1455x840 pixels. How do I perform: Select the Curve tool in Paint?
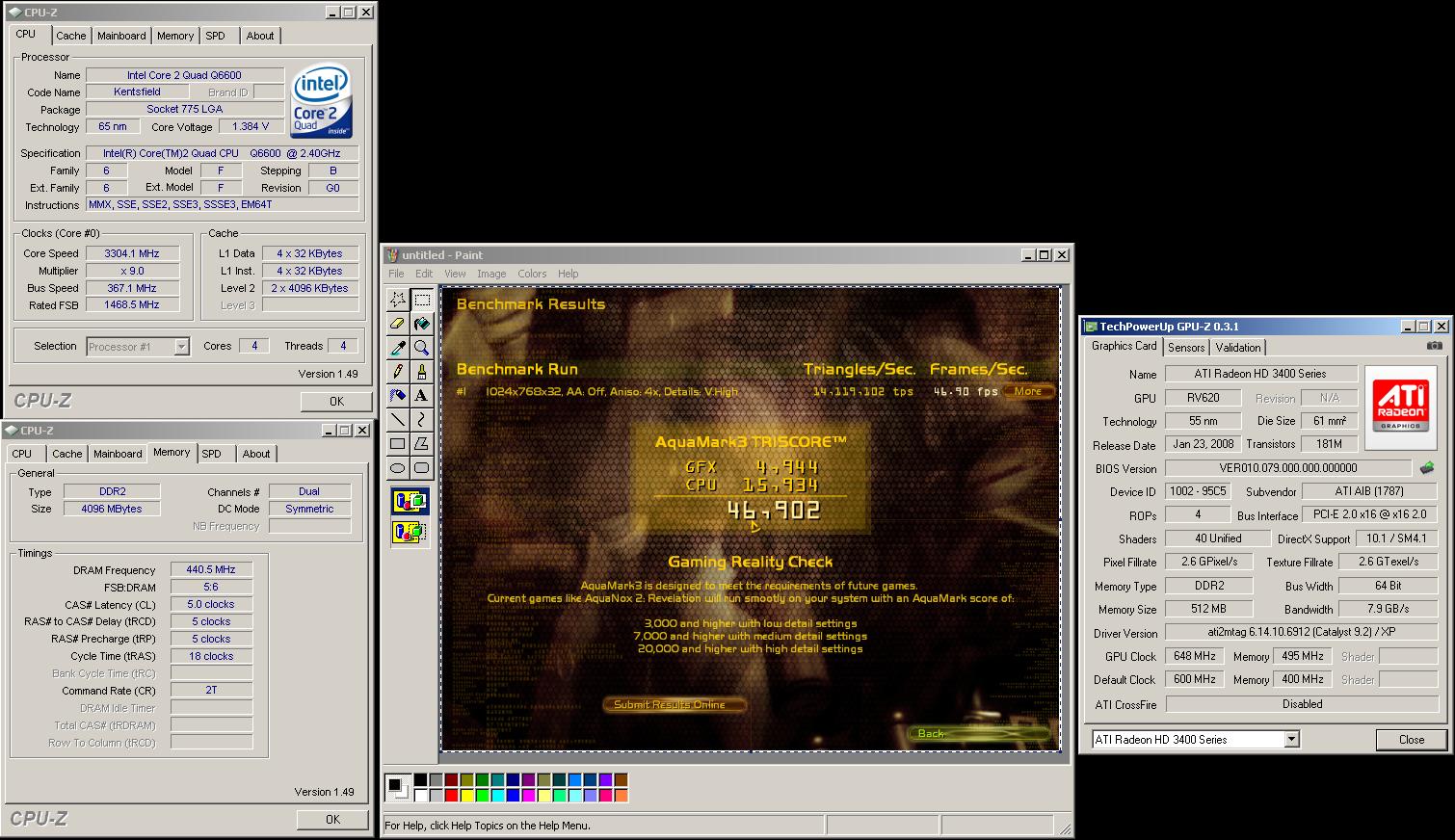[422, 420]
